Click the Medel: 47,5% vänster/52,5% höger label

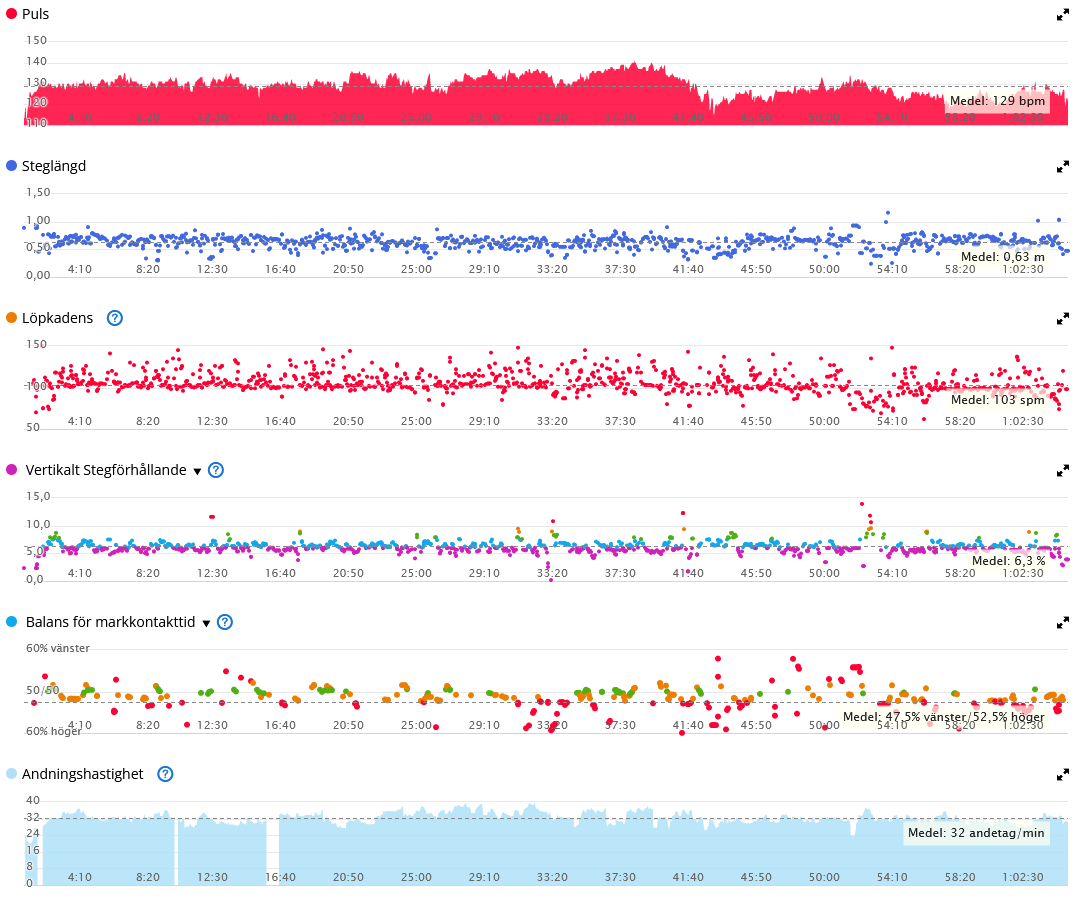943,717
